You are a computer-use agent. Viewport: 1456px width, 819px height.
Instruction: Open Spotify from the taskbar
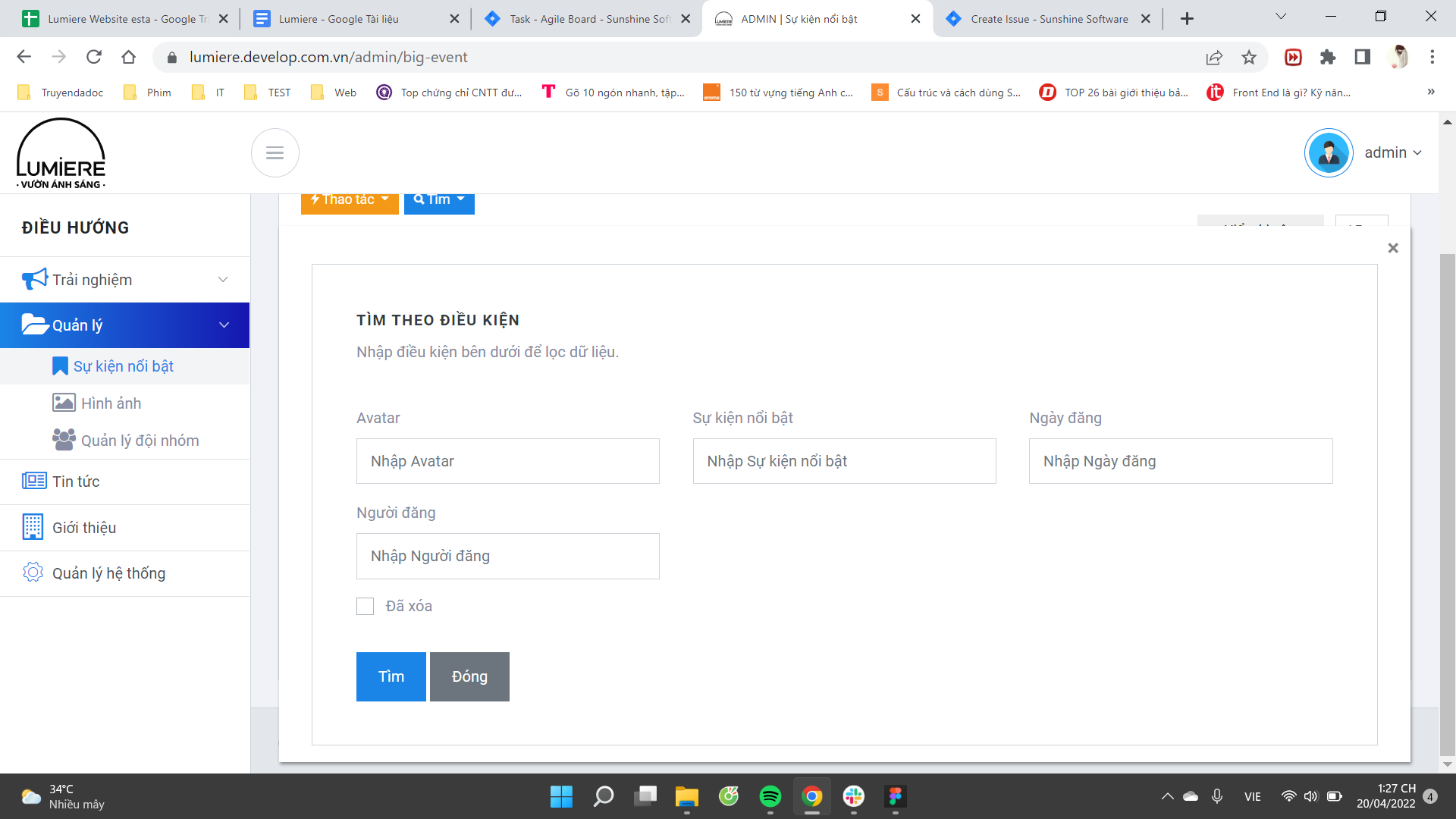point(770,796)
